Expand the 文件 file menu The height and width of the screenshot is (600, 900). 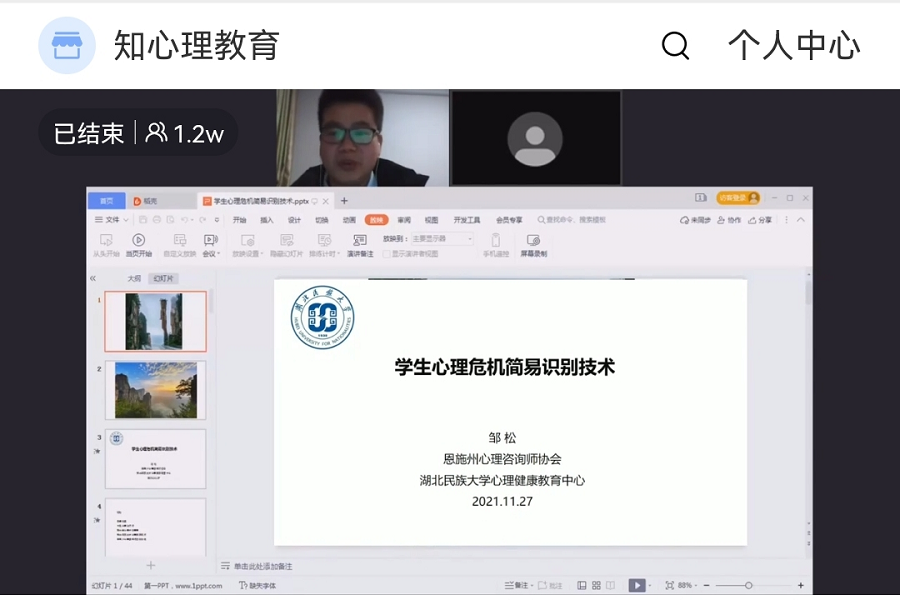(x=110, y=220)
